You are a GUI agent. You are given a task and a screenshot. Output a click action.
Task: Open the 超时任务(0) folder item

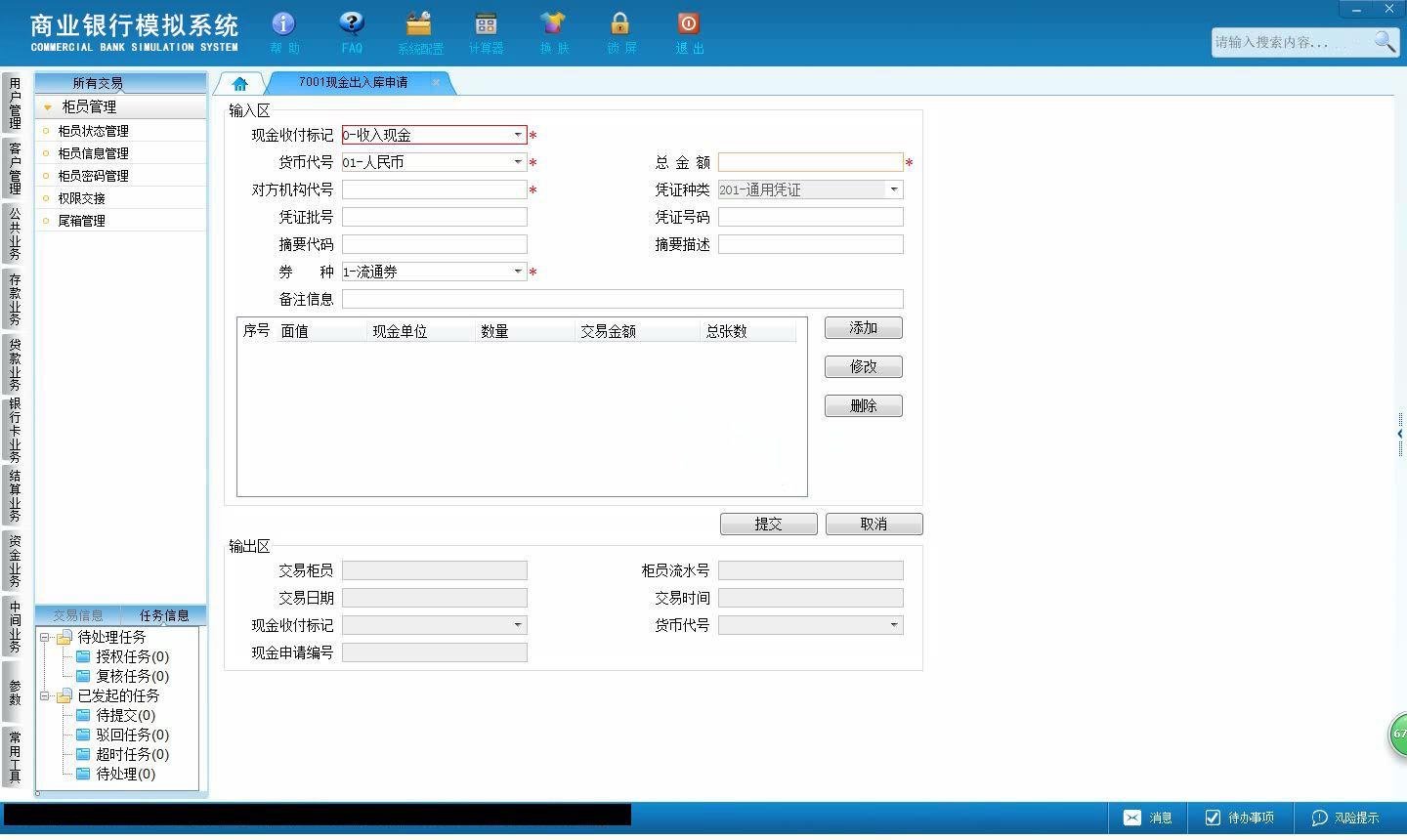click(x=122, y=754)
